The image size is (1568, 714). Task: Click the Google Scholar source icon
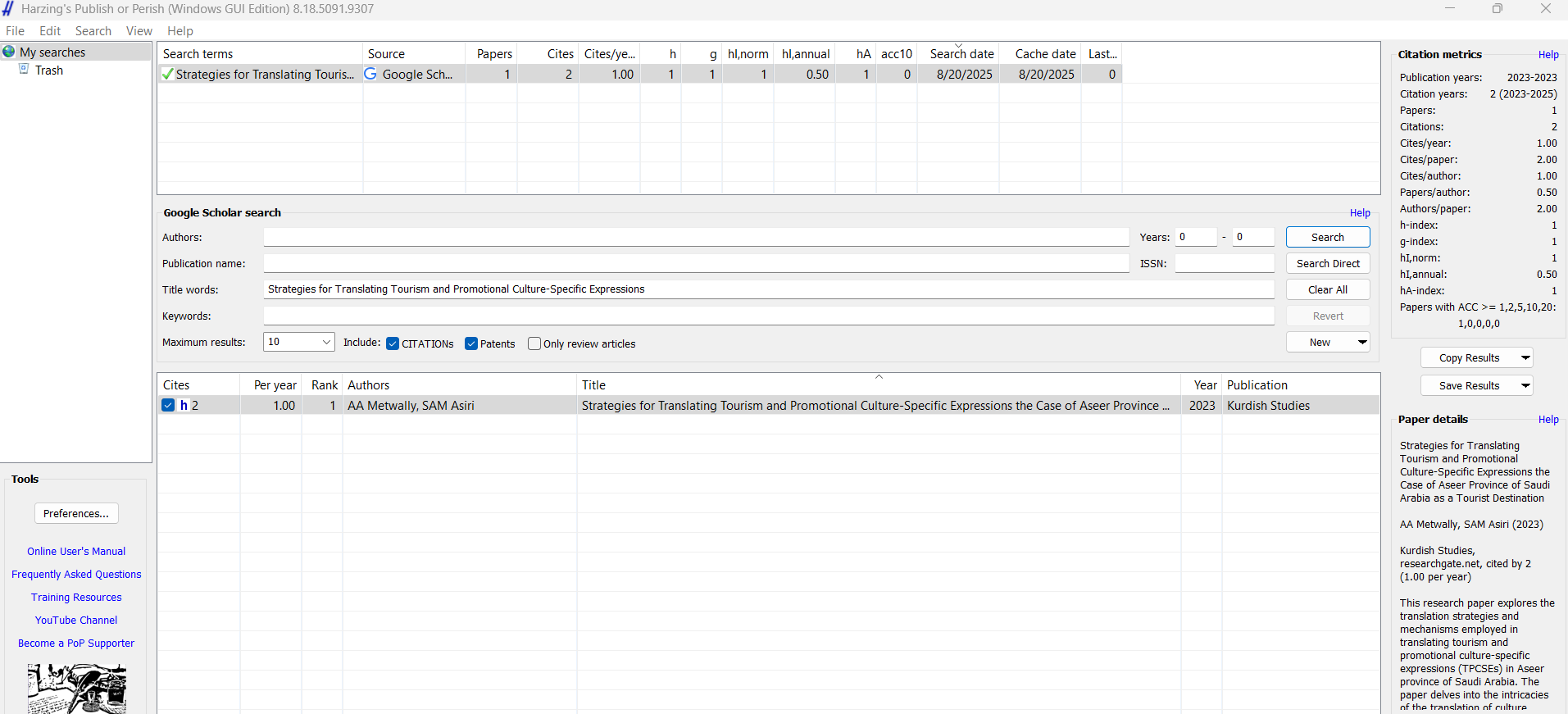tap(370, 74)
